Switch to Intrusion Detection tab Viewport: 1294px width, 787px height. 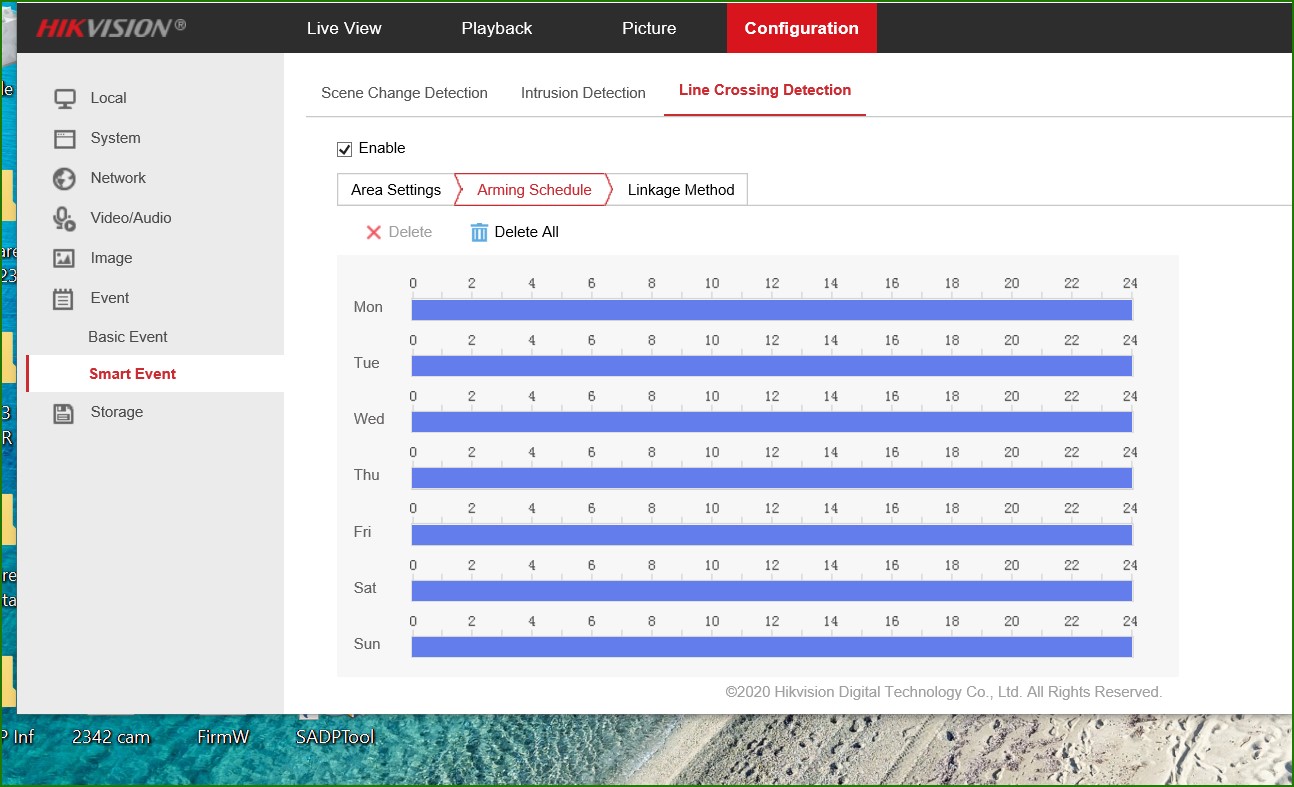583,93
